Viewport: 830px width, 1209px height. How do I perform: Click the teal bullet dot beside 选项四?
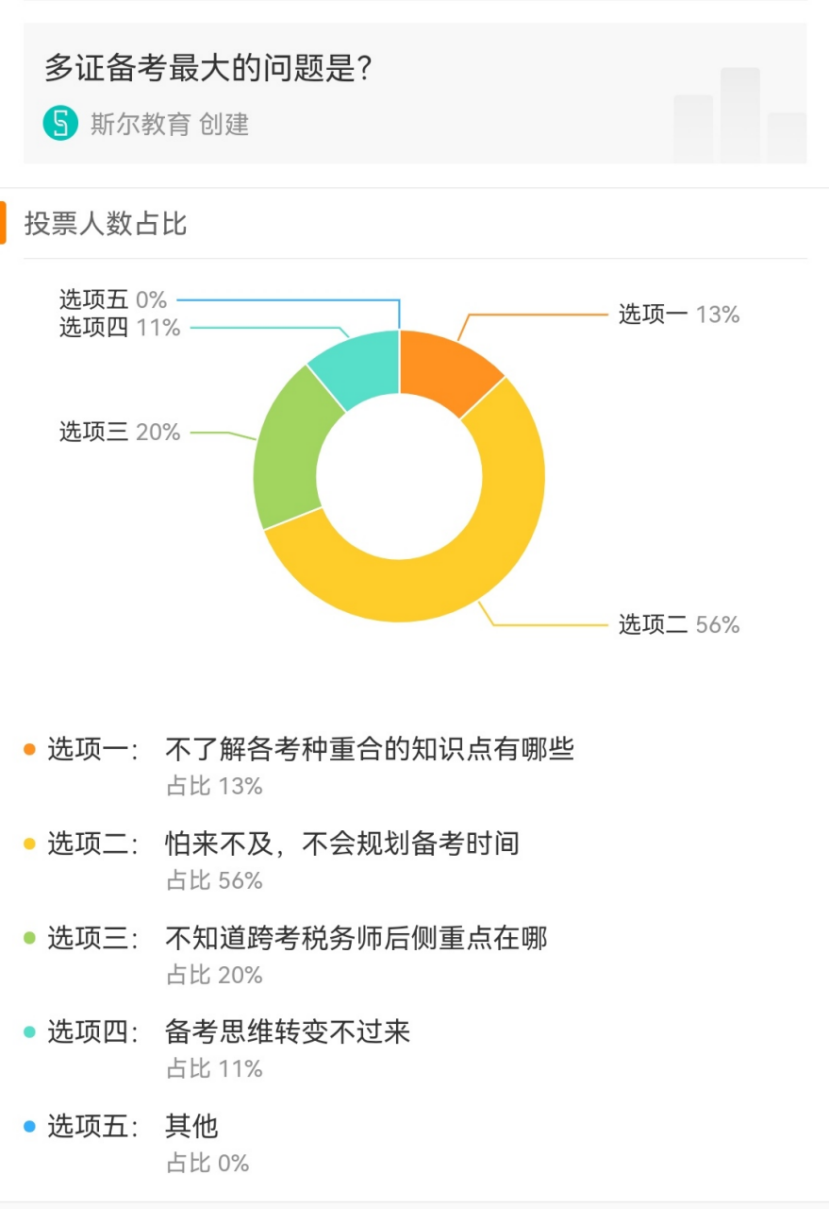point(29,1032)
